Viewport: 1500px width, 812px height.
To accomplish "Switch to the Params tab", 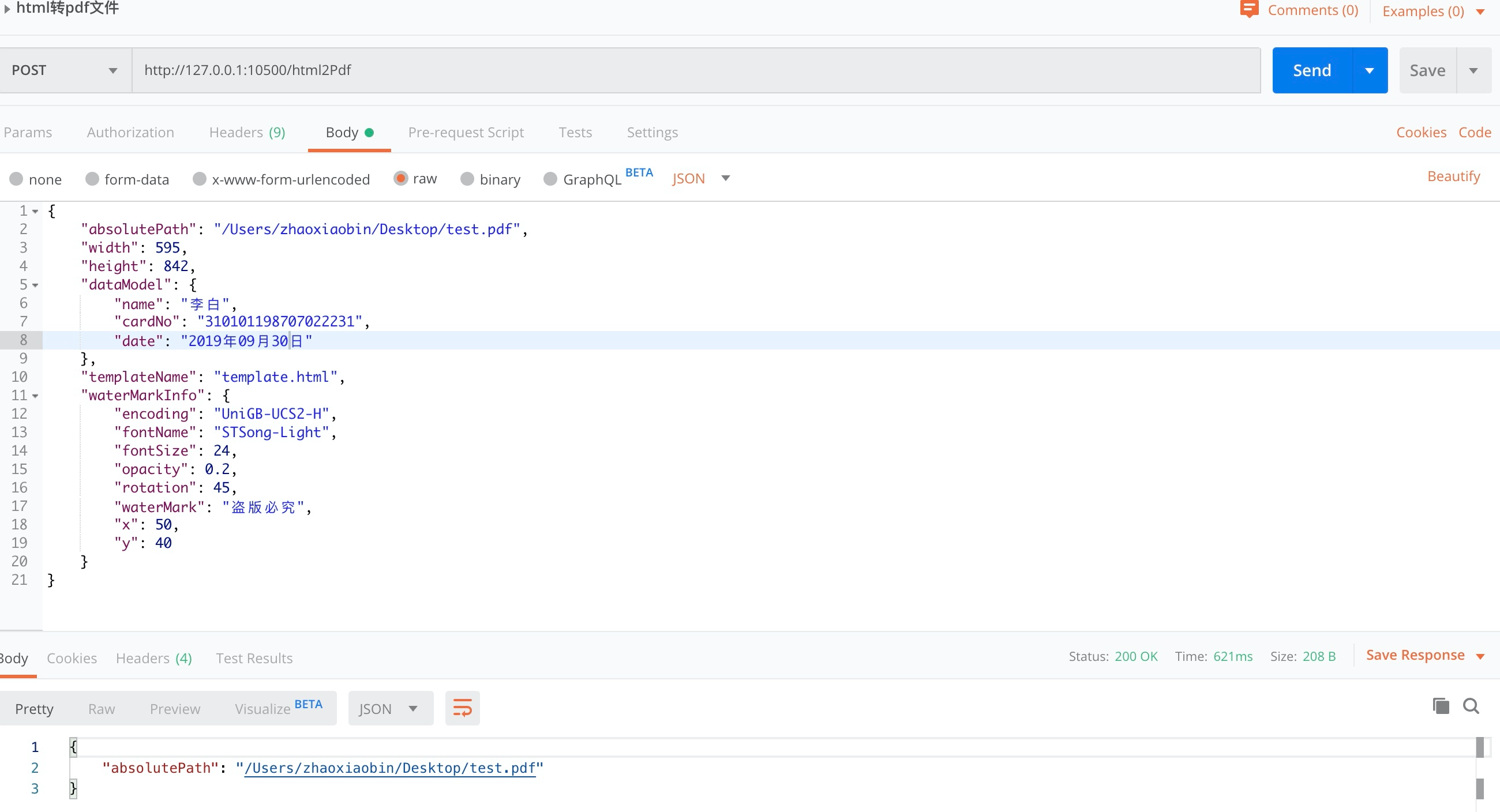I will tap(27, 132).
